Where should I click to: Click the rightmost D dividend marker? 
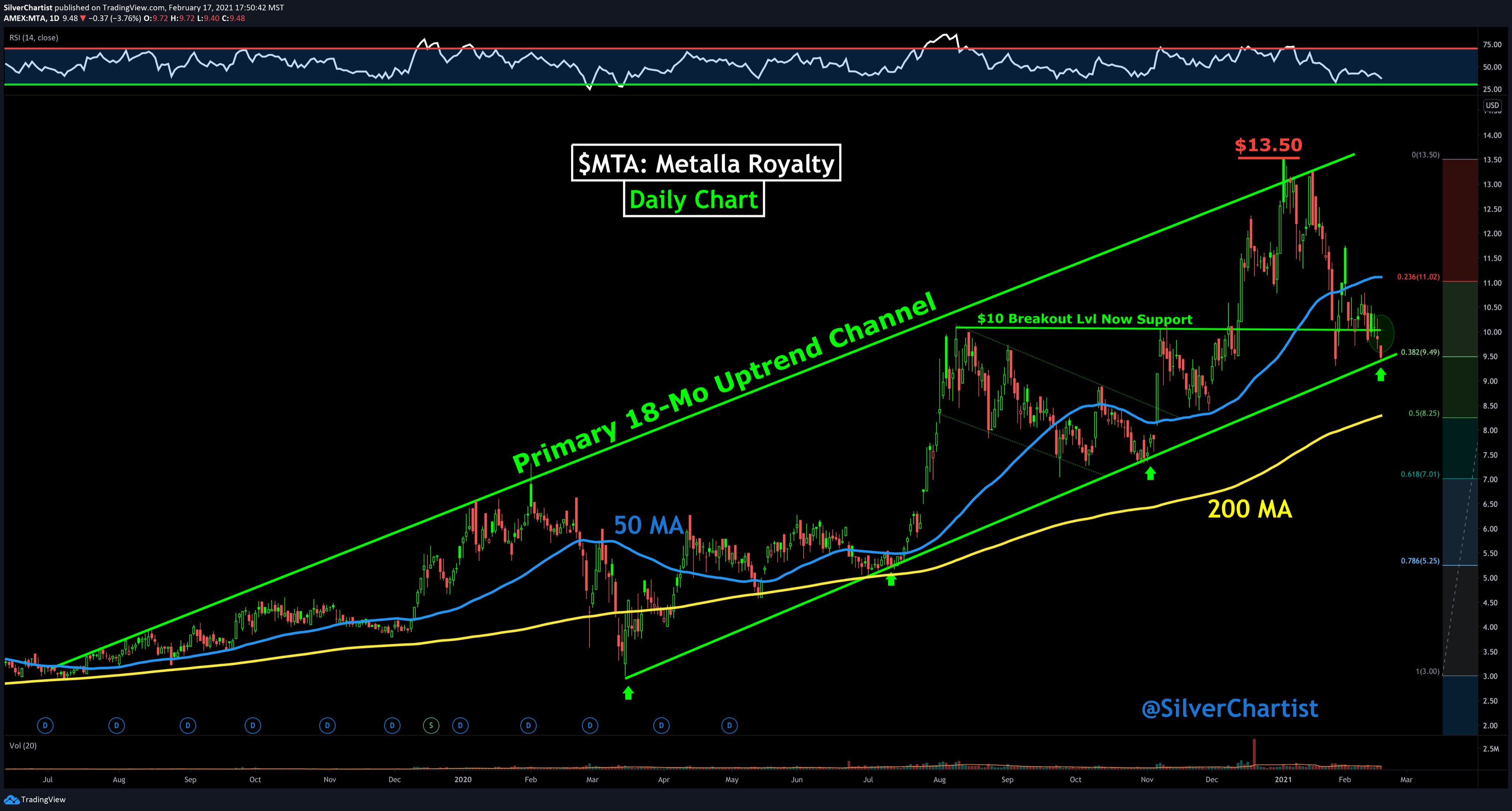729,725
